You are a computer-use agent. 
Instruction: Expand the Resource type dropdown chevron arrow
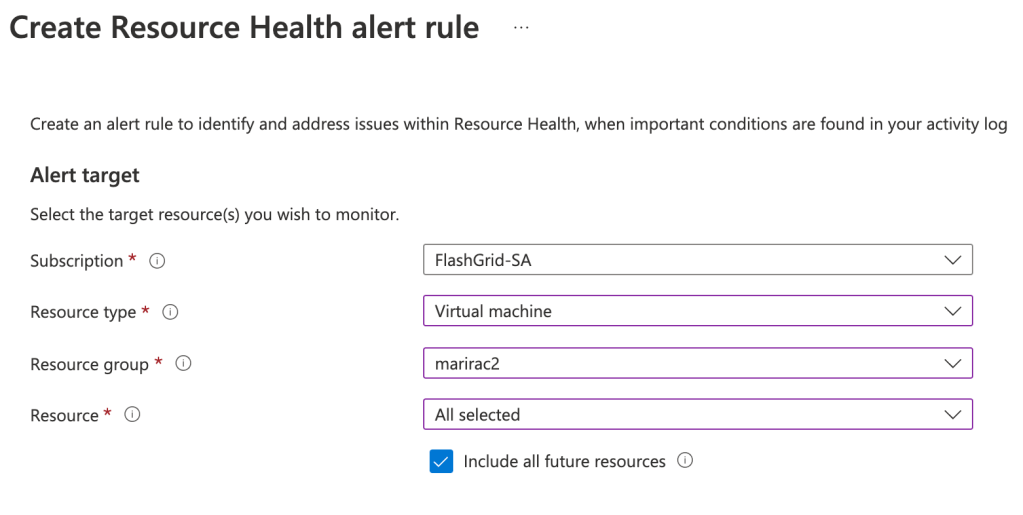(951, 311)
